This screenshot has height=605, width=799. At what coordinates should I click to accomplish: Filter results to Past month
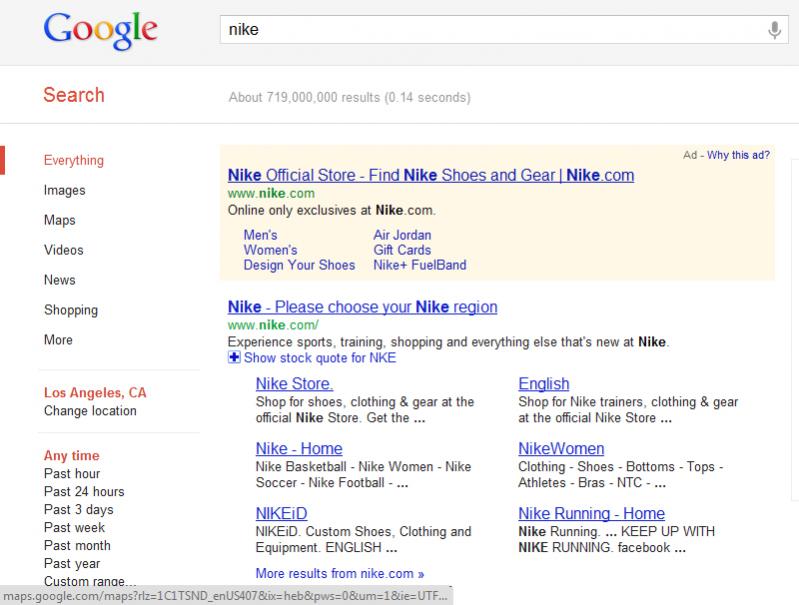(x=77, y=545)
